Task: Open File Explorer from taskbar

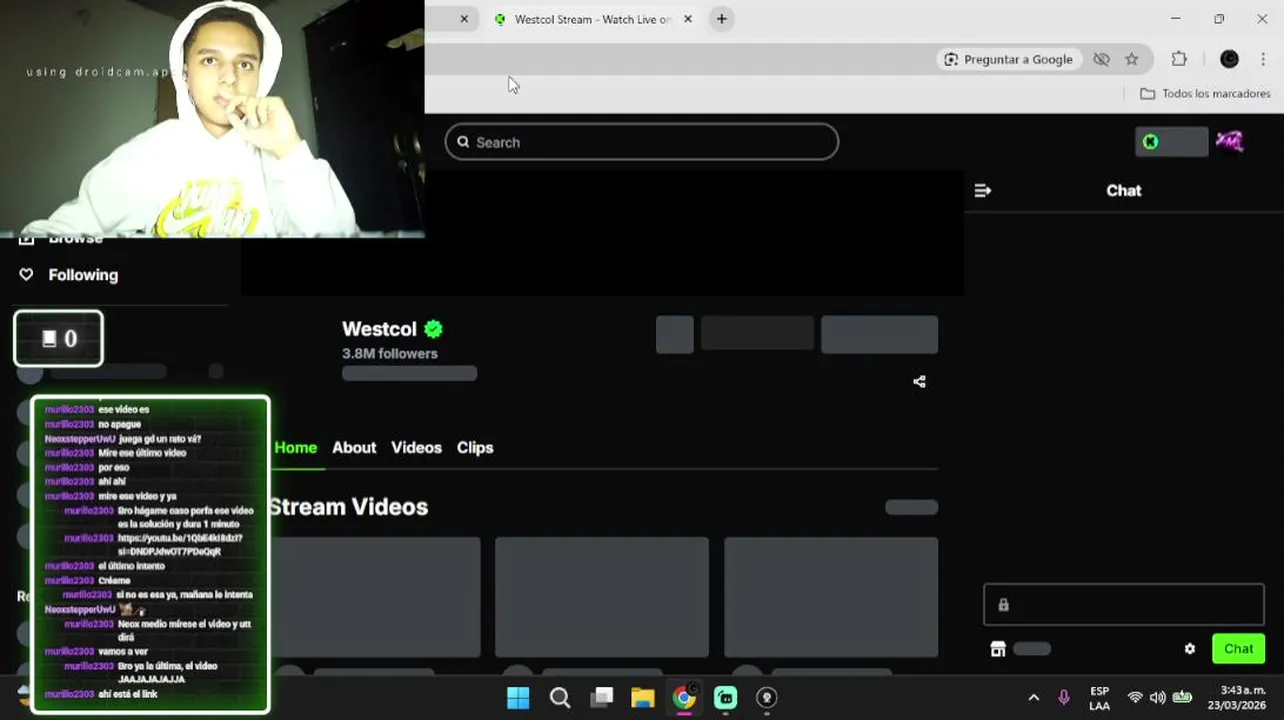Action: [x=642, y=698]
